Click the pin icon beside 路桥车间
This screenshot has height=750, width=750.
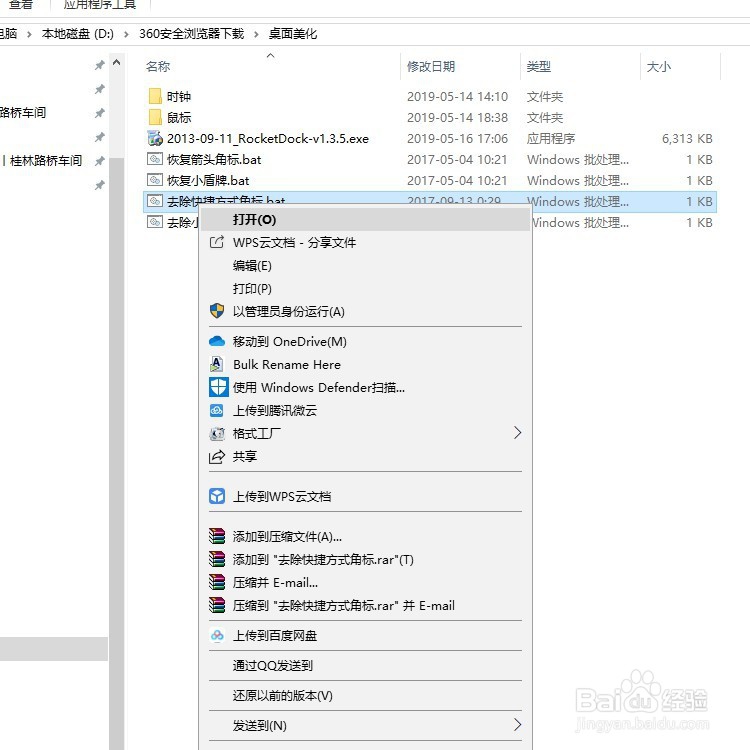point(99,113)
